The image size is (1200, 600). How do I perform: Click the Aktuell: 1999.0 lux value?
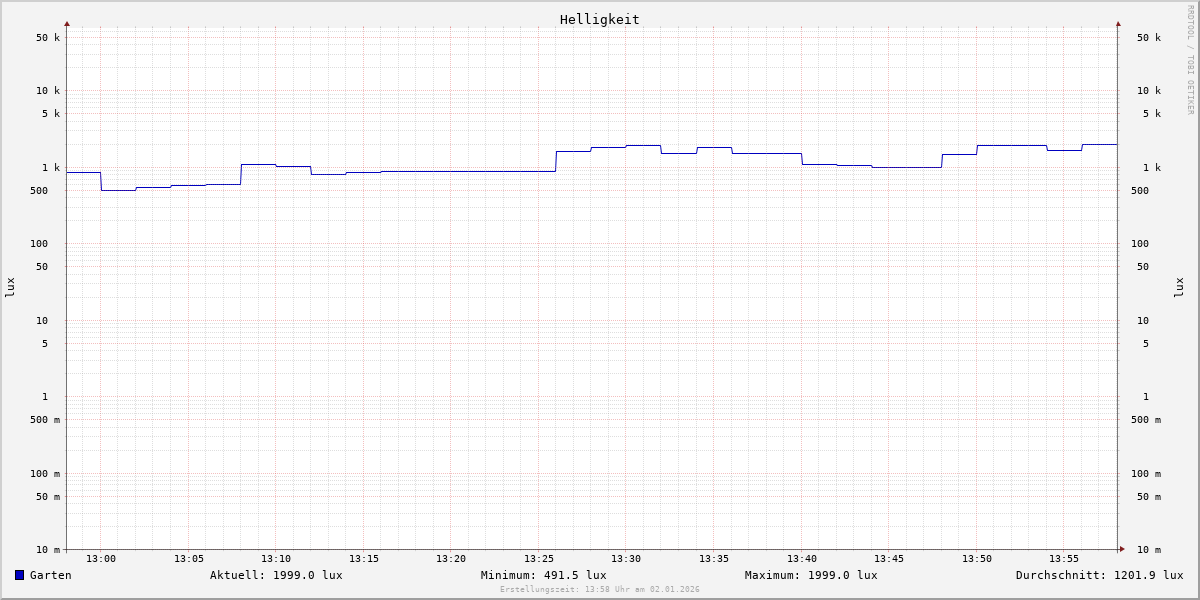coord(276,575)
